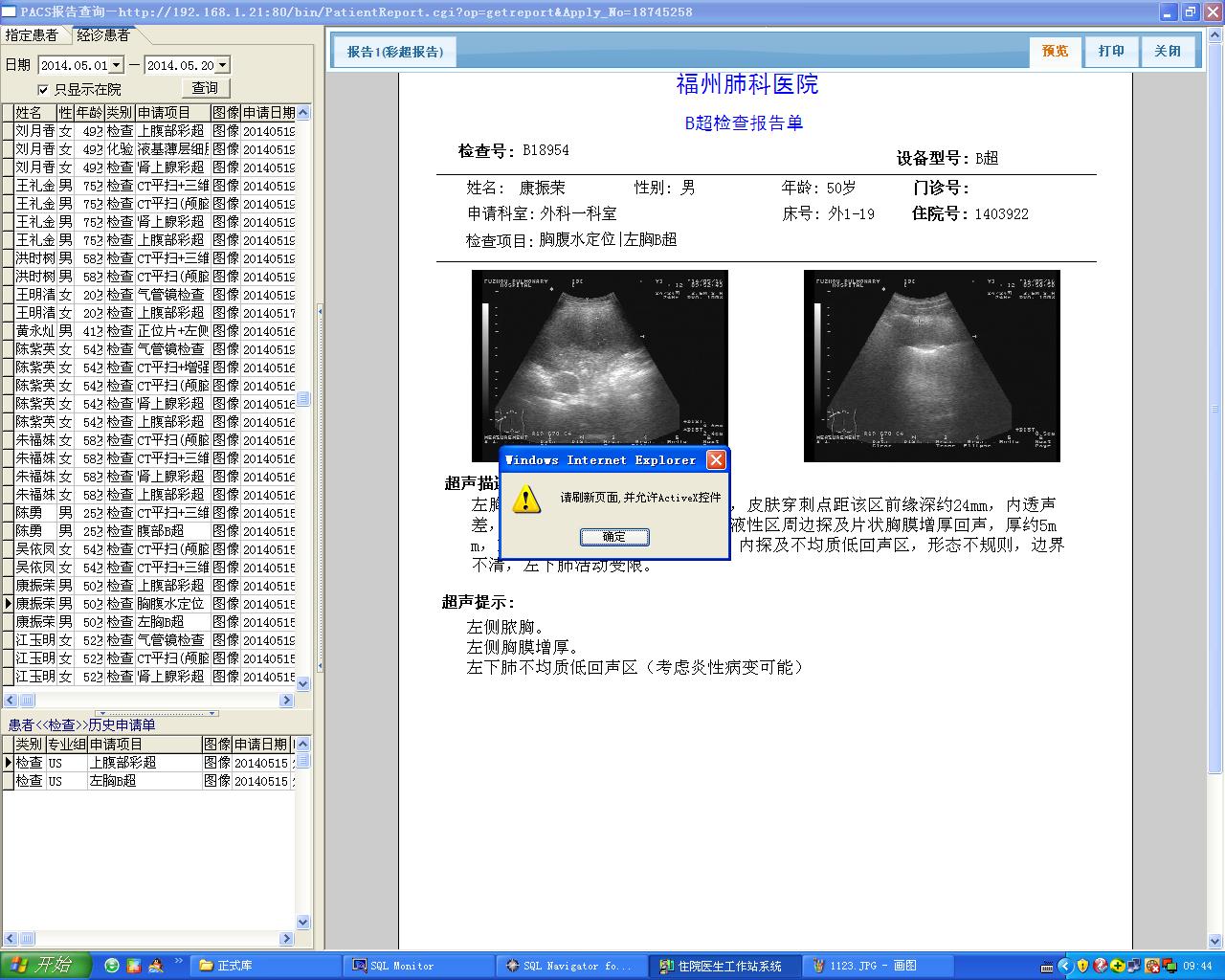Open the red and green monitors tray icon
This screenshot has width=1225, height=980.
click(1169, 967)
